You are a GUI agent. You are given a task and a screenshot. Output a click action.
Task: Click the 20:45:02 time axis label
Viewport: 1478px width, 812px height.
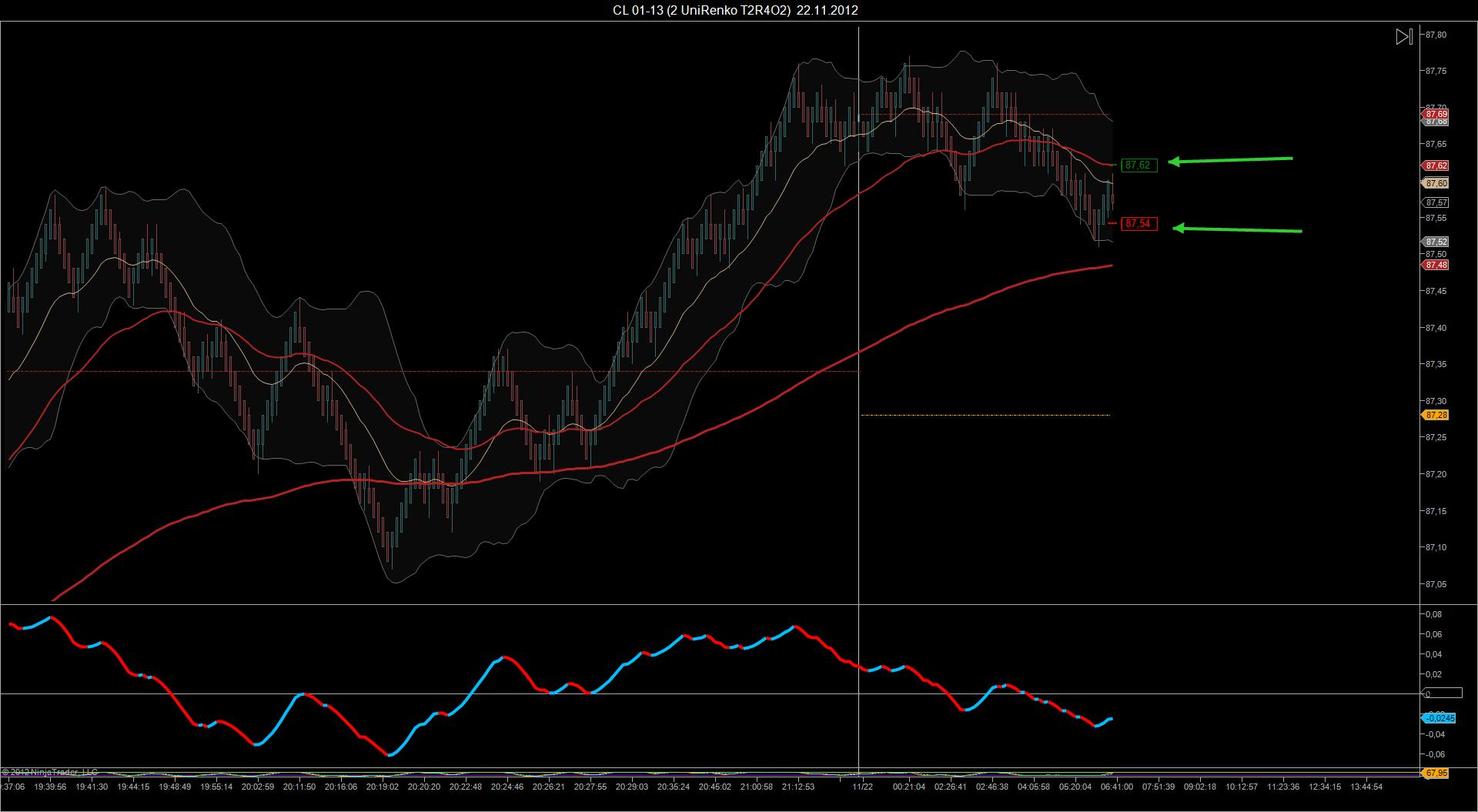click(715, 787)
